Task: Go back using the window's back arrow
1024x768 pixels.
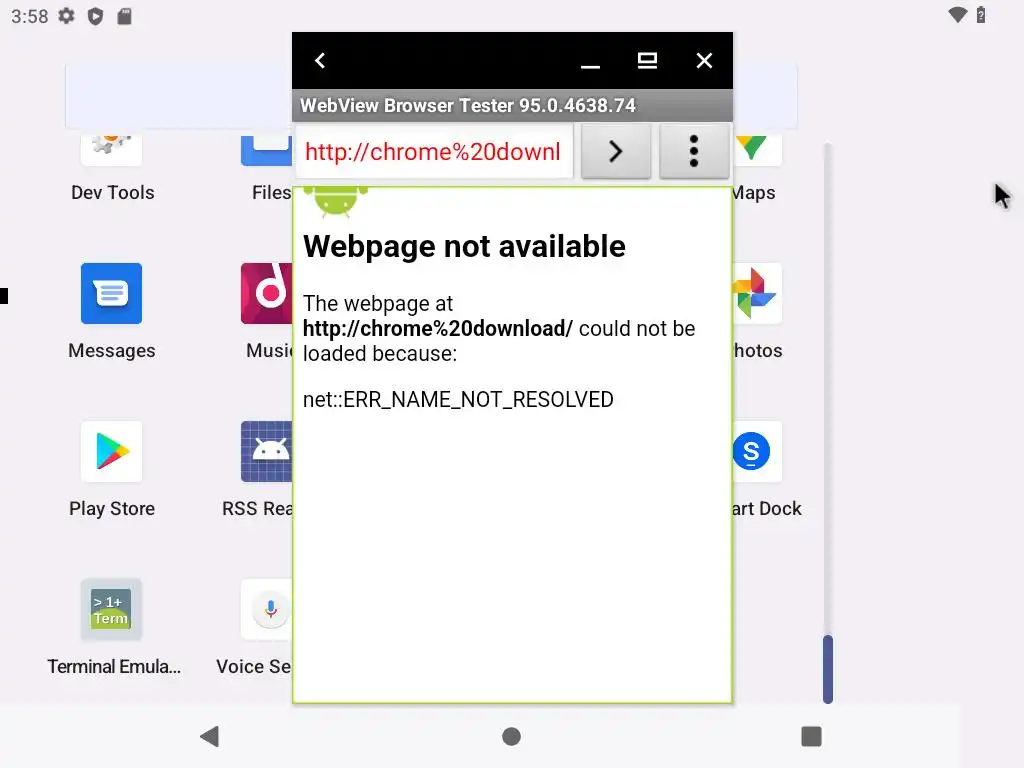Action: pos(320,61)
